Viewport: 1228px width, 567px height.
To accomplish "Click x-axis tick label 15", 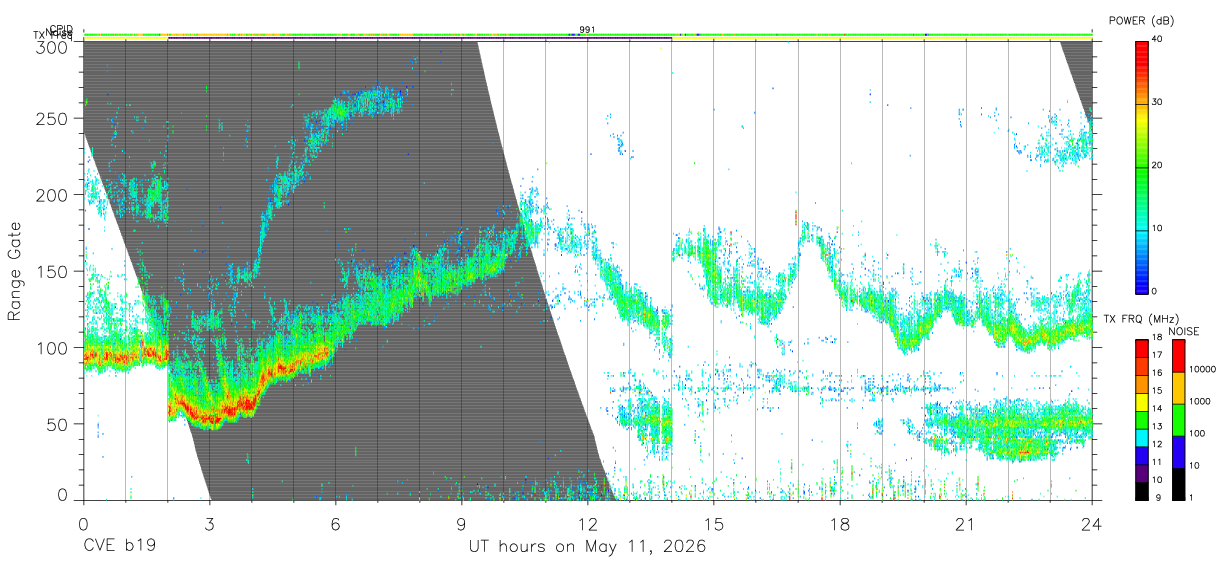I will coord(713,524).
